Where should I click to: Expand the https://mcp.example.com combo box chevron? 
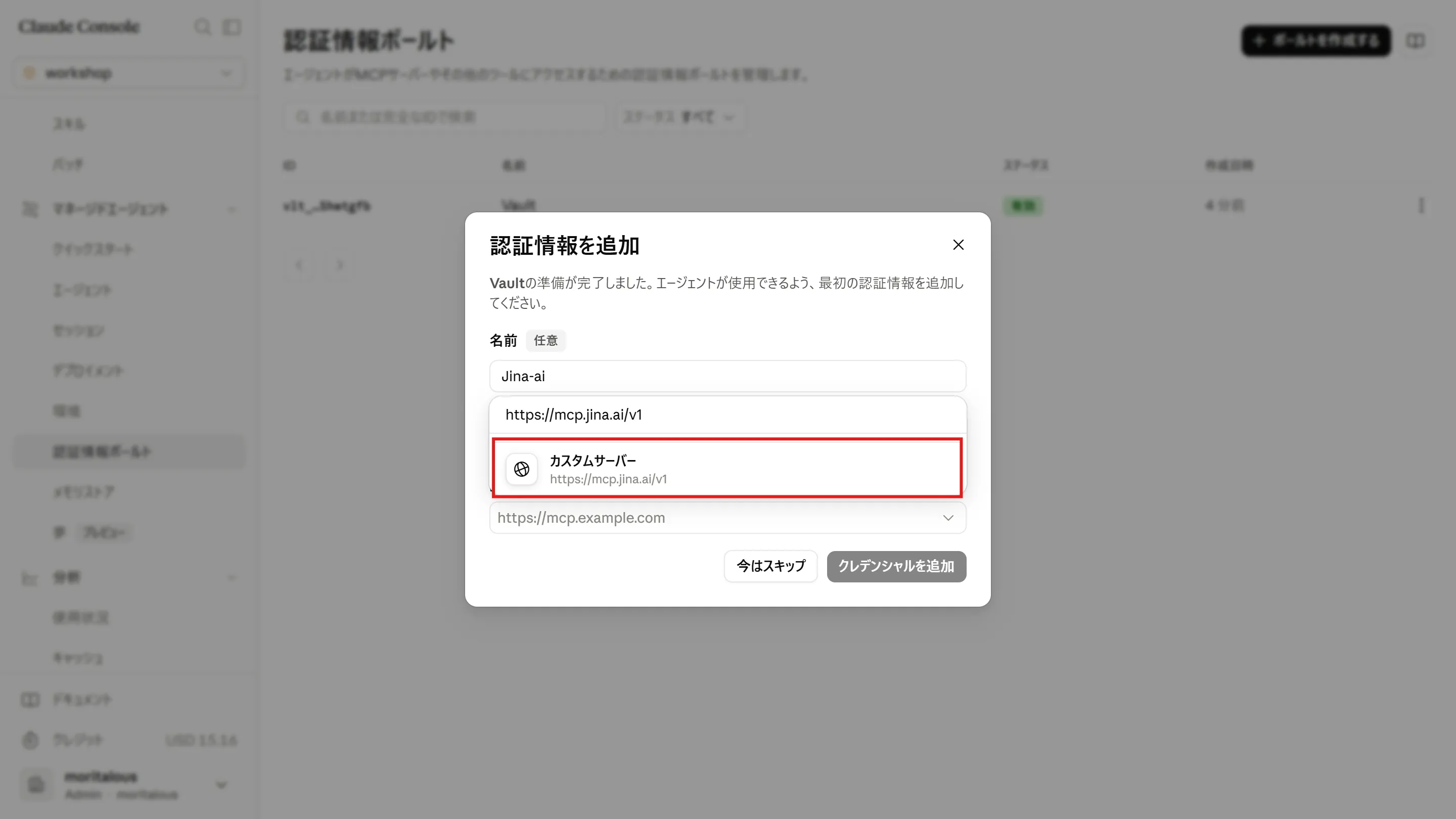[x=948, y=518]
